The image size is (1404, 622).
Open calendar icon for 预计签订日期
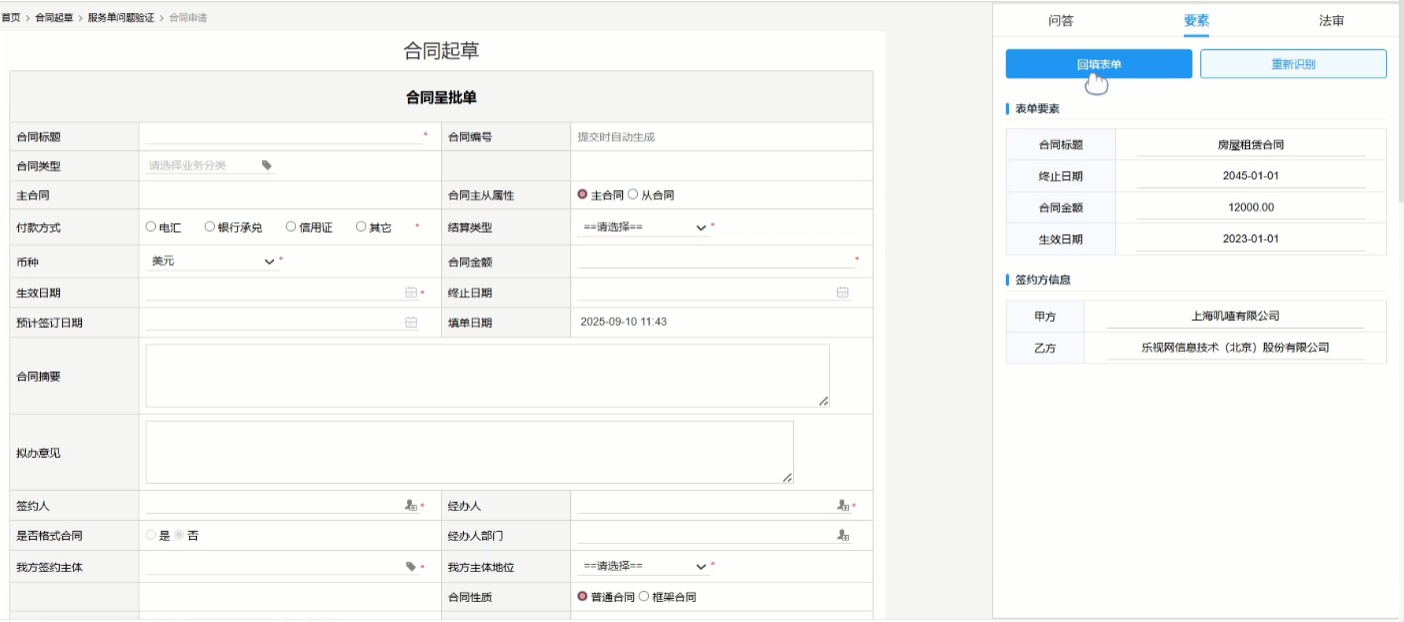pos(410,322)
